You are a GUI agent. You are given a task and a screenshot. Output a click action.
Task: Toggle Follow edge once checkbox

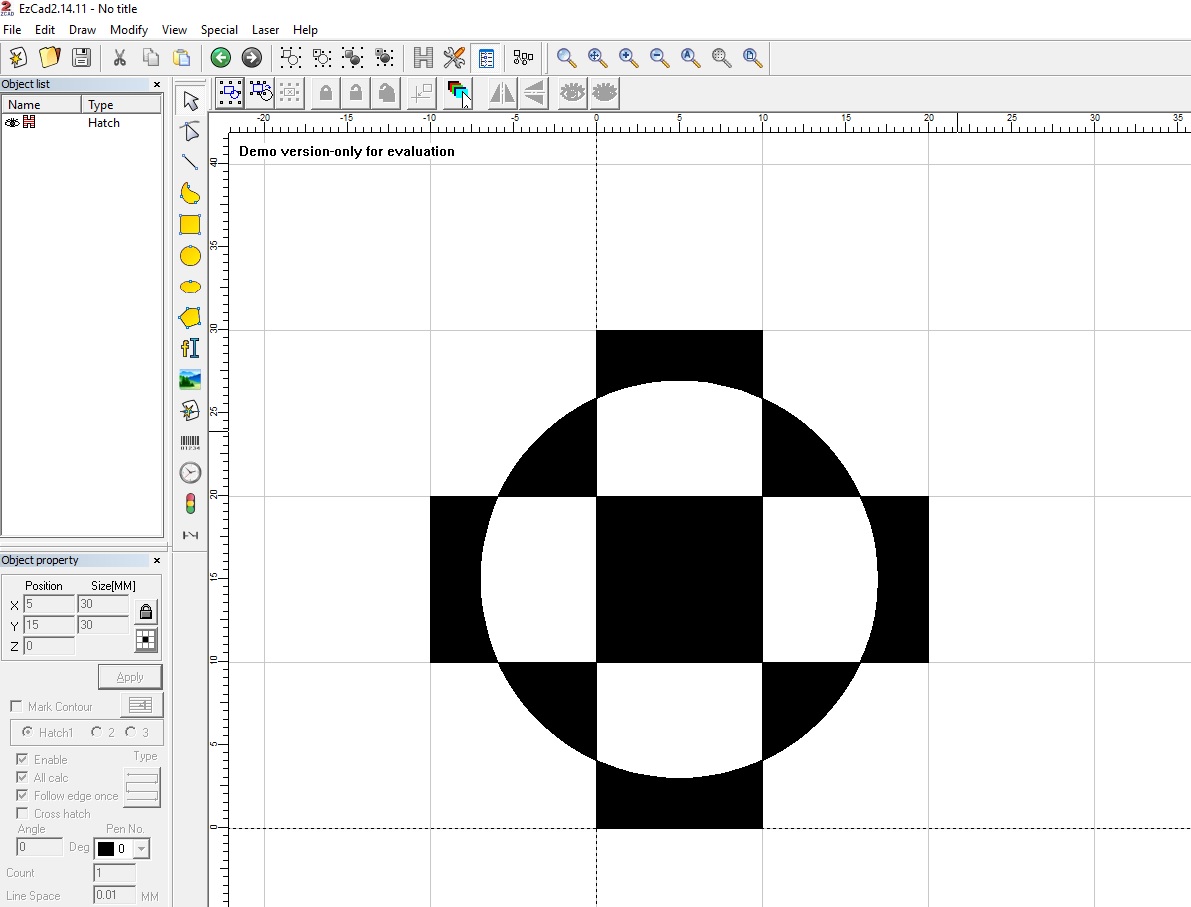tap(22, 795)
